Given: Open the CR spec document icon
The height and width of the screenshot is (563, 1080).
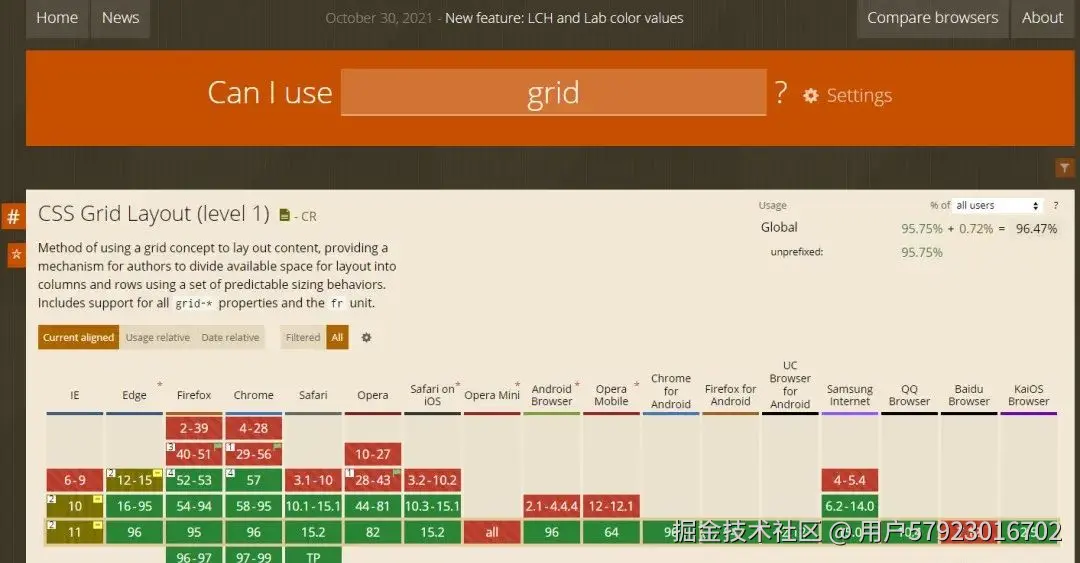Looking at the screenshot, I should (284, 215).
